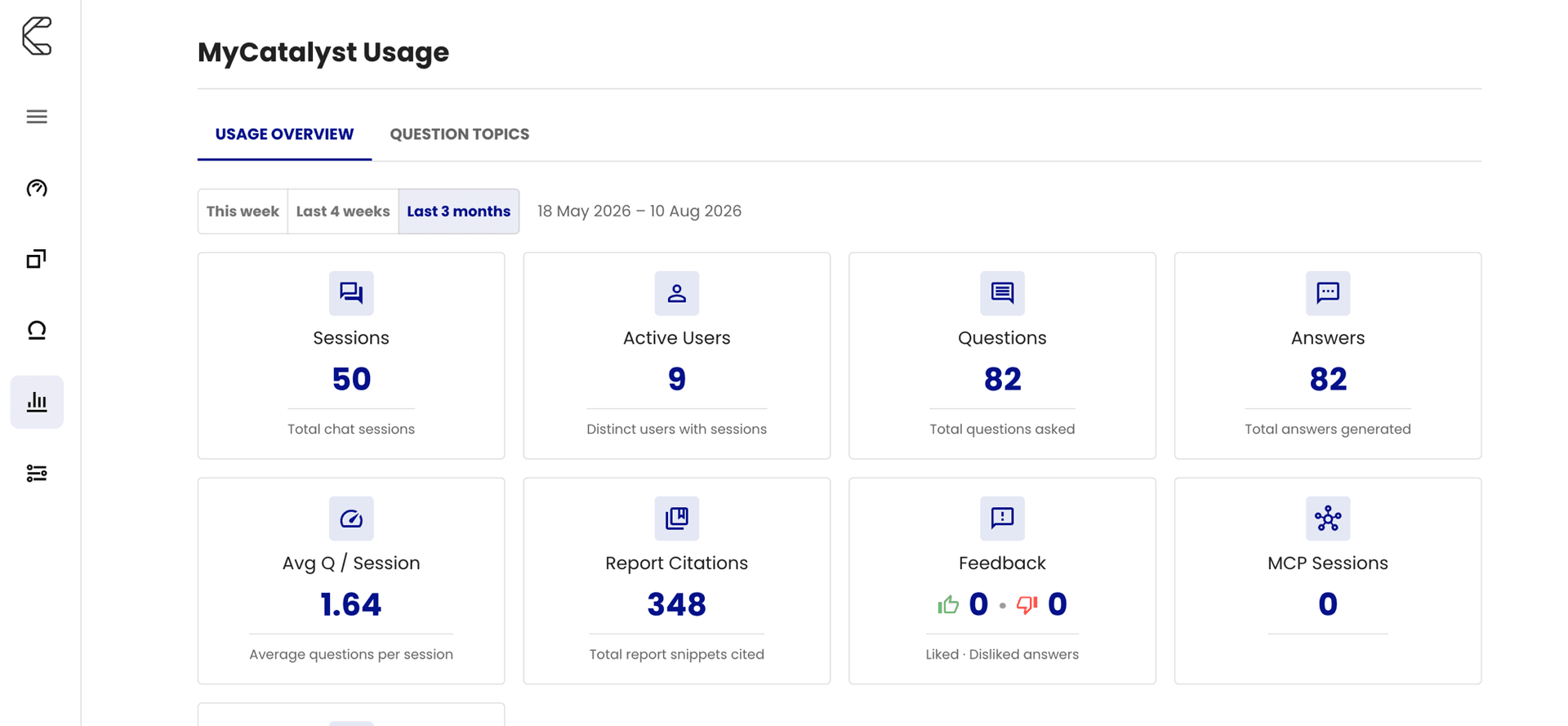Click the Total questions asked caption
This screenshot has height=726, width=1568.
pyautogui.click(x=1002, y=430)
